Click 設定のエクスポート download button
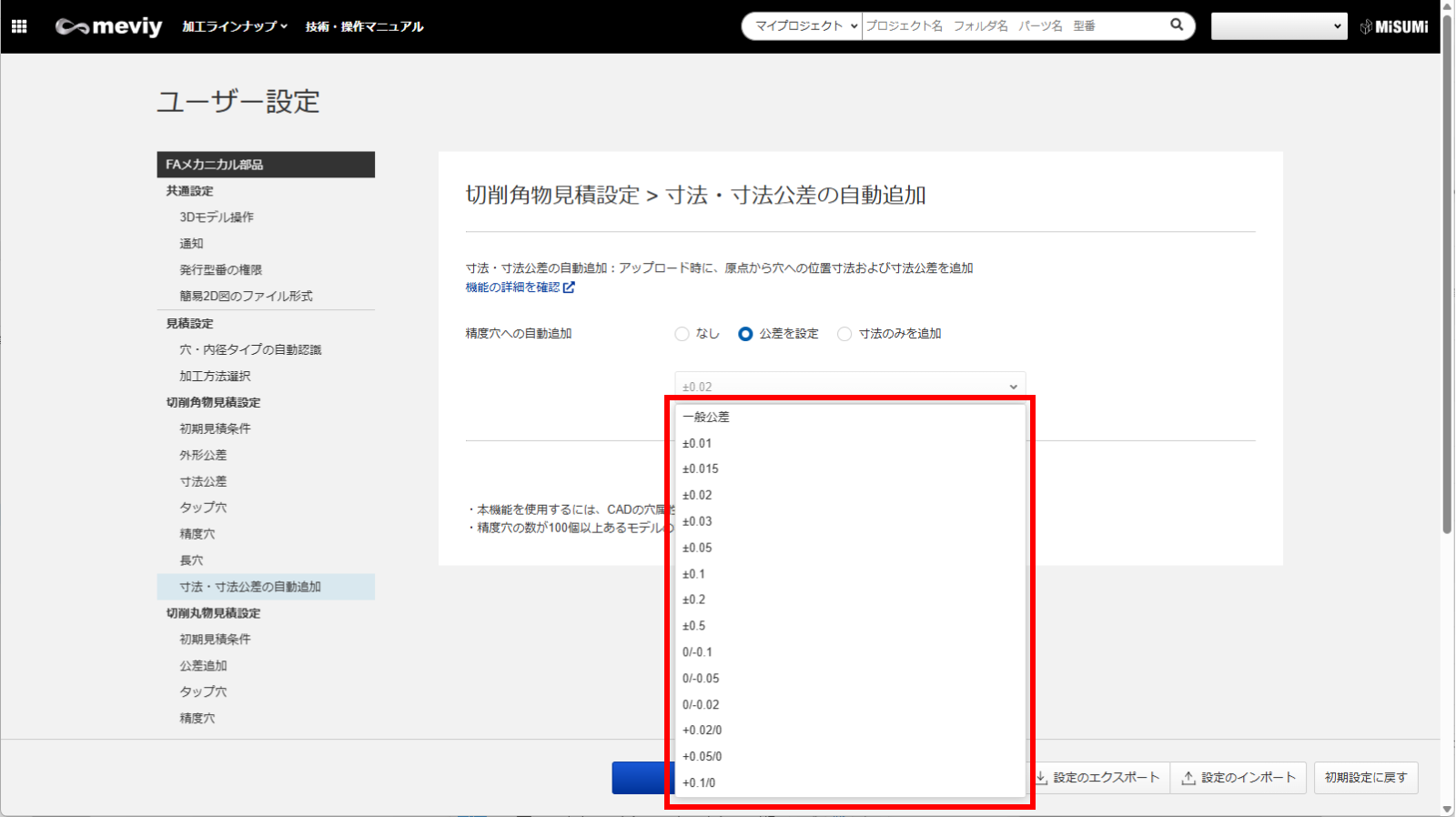Image resolution: width=1456 pixels, height=817 pixels. [x=1098, y=778]
